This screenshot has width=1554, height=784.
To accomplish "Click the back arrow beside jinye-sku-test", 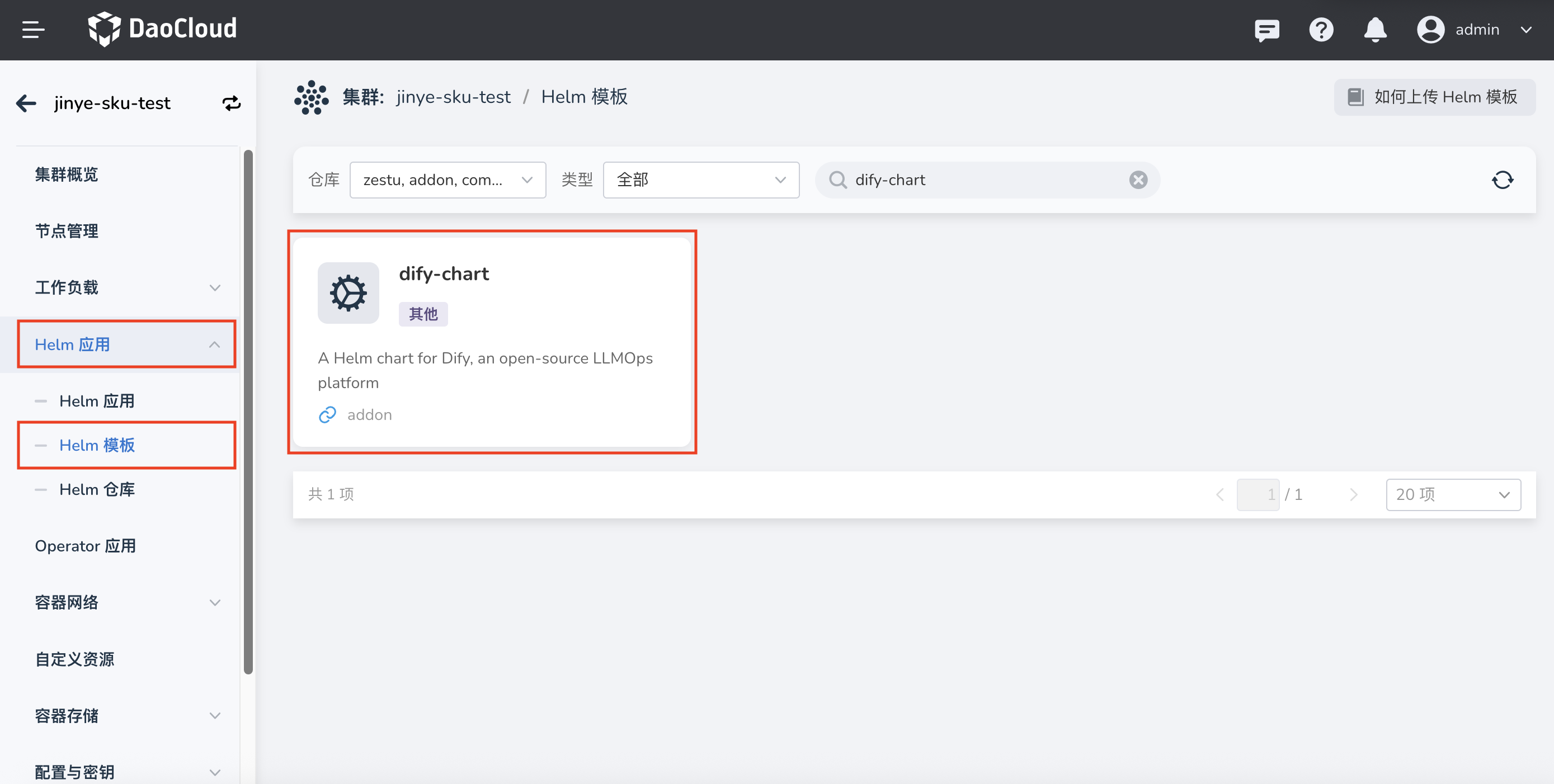I will 26,103.
